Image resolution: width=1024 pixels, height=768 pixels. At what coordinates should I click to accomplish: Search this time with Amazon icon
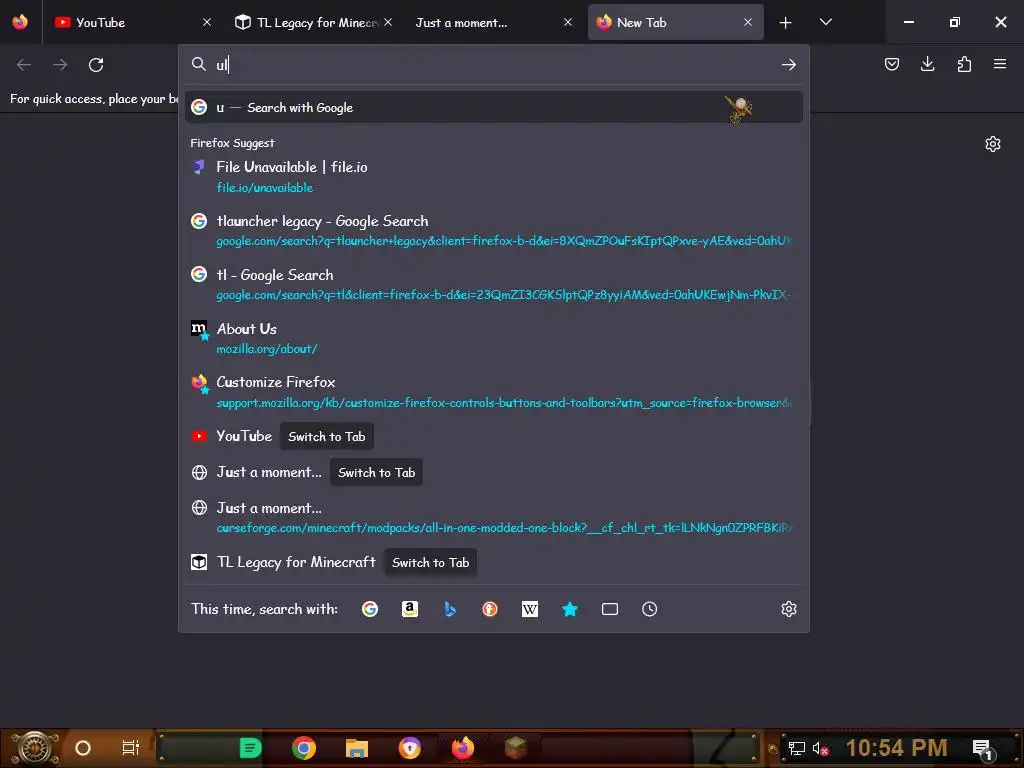pos(409,609)
